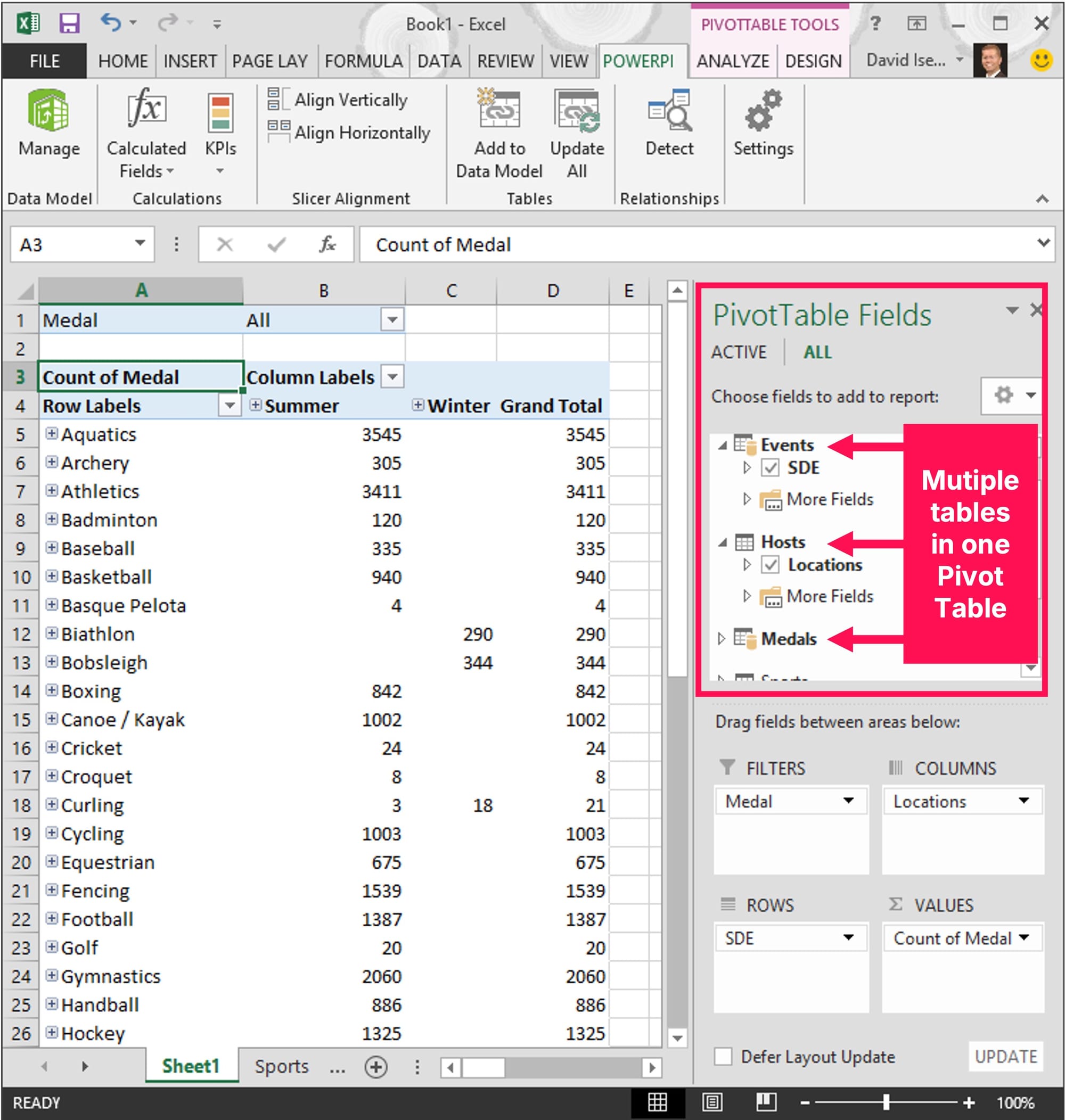Screen dimensions: 1065x1120
Task: Open David Ise... account menu
Action: click(x=915, y=60)
